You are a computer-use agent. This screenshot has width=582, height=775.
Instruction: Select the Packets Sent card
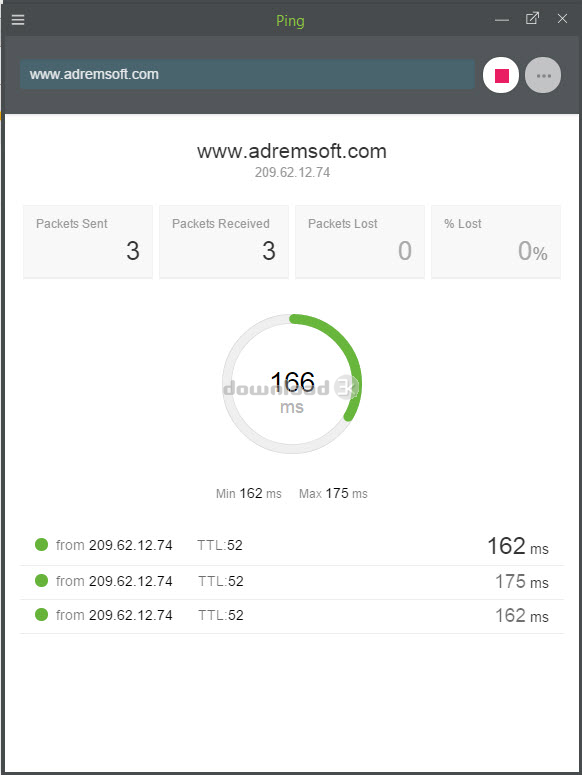click(x=88, y=242)
